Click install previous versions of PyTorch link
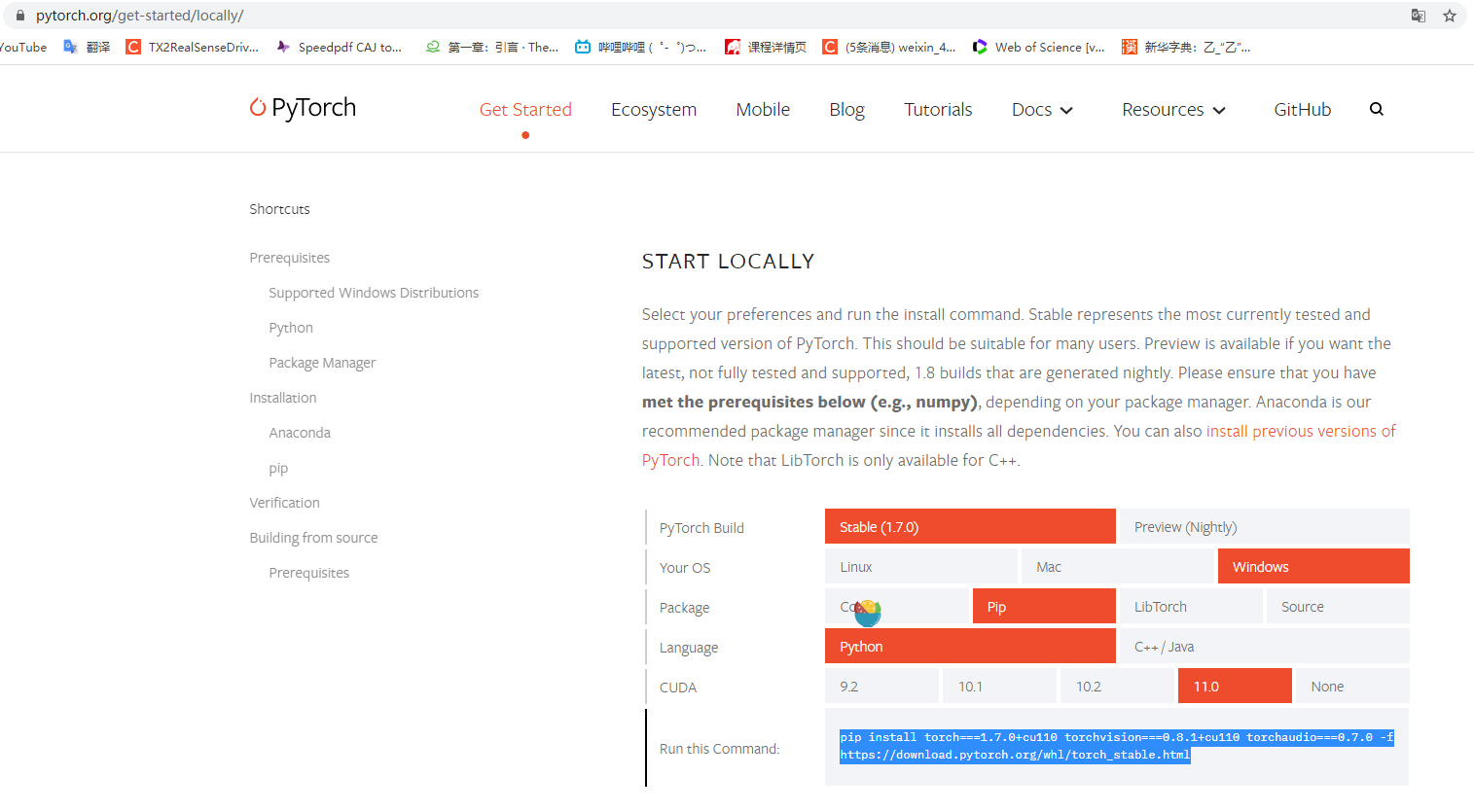This screenshot has height=812, width=1474. pyautogui.click(x=1301, y=431)
